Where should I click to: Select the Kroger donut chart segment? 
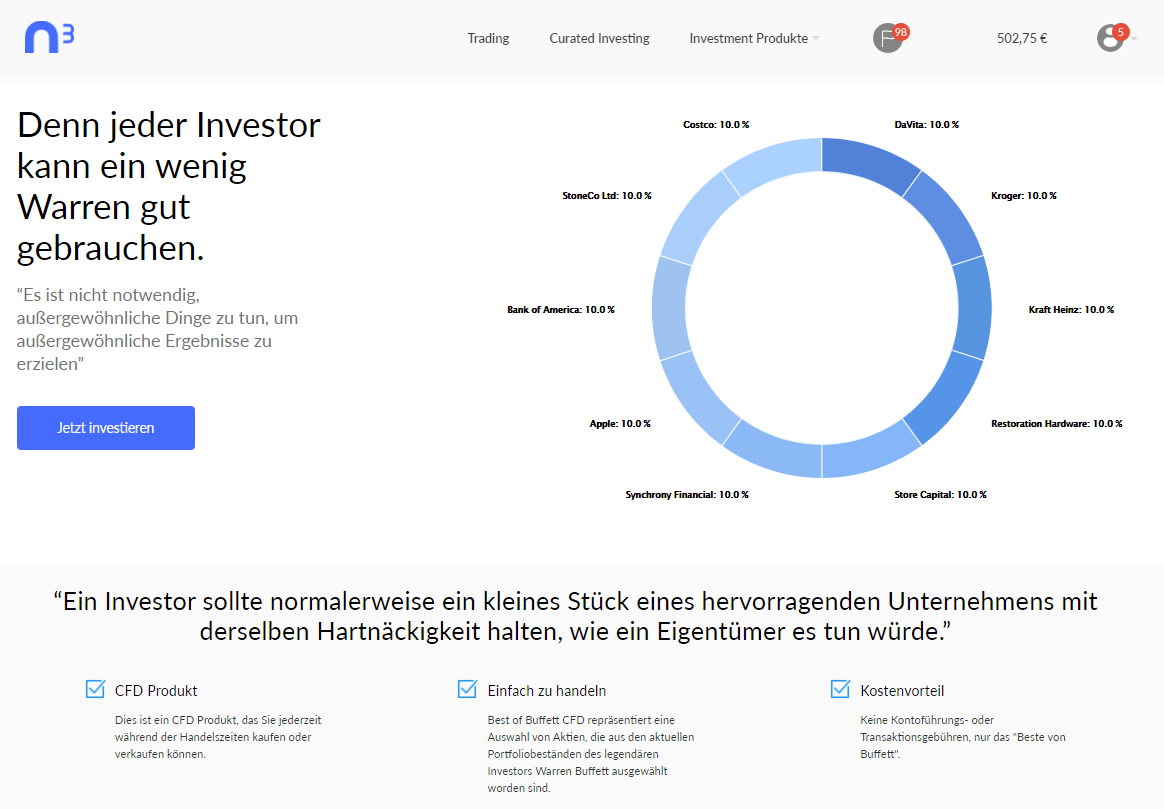[x=945, y=215]
